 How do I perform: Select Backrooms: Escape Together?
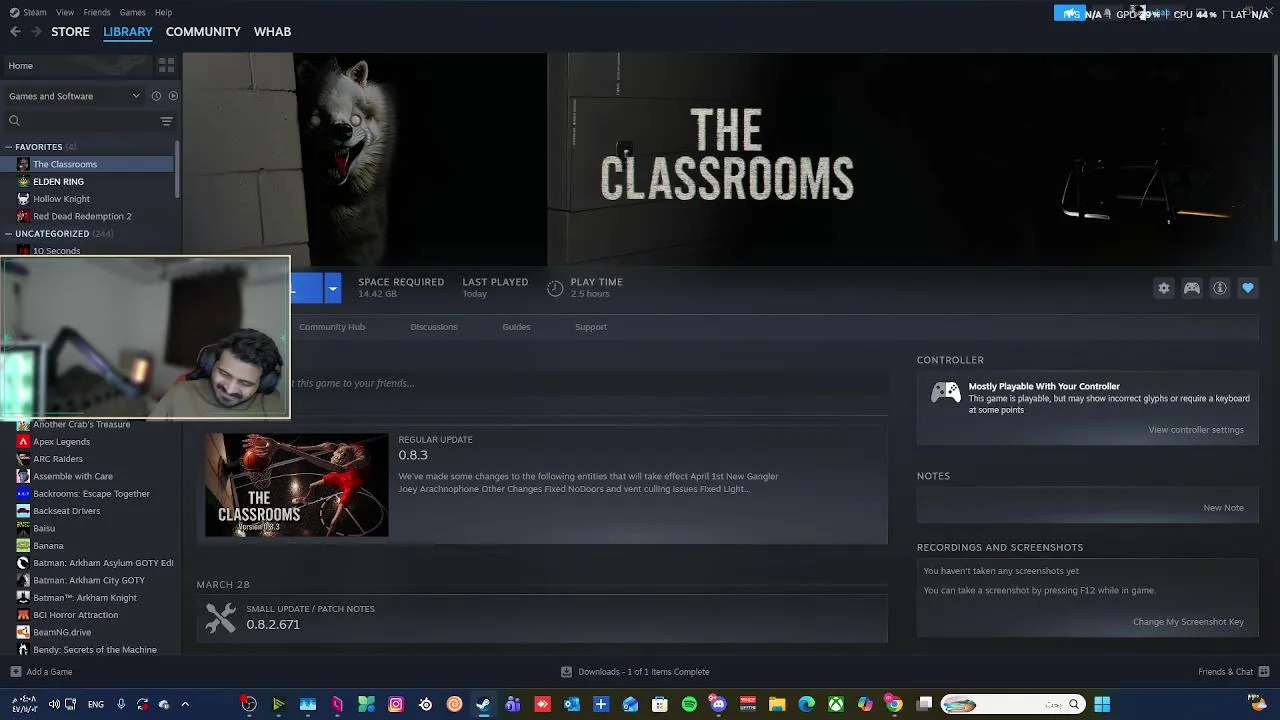click(x=89, y=494)
